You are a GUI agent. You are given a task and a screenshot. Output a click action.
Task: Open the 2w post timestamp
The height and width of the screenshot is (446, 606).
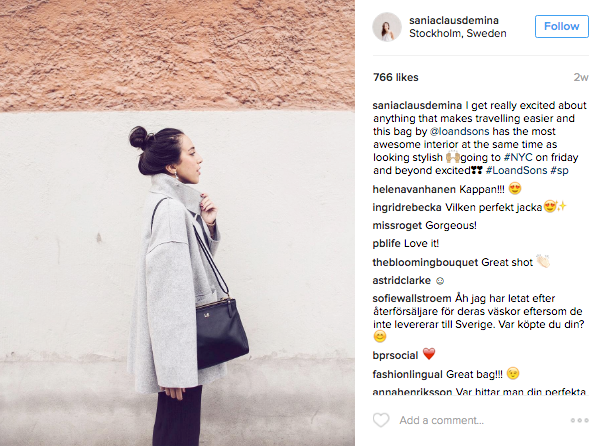coord(581,77)
